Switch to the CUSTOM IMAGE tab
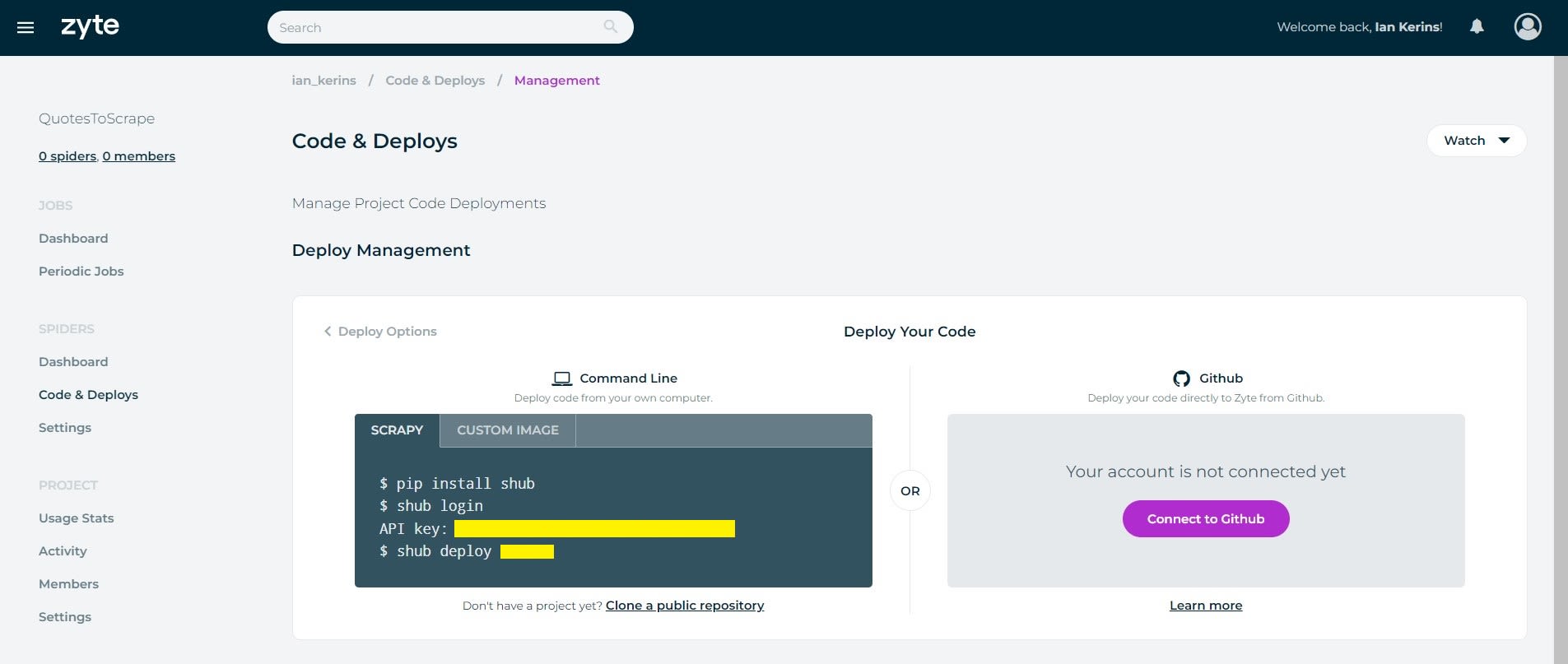The width and height of the screenshot is (1568, 664). pyautogui.click(x=508, y=430)
